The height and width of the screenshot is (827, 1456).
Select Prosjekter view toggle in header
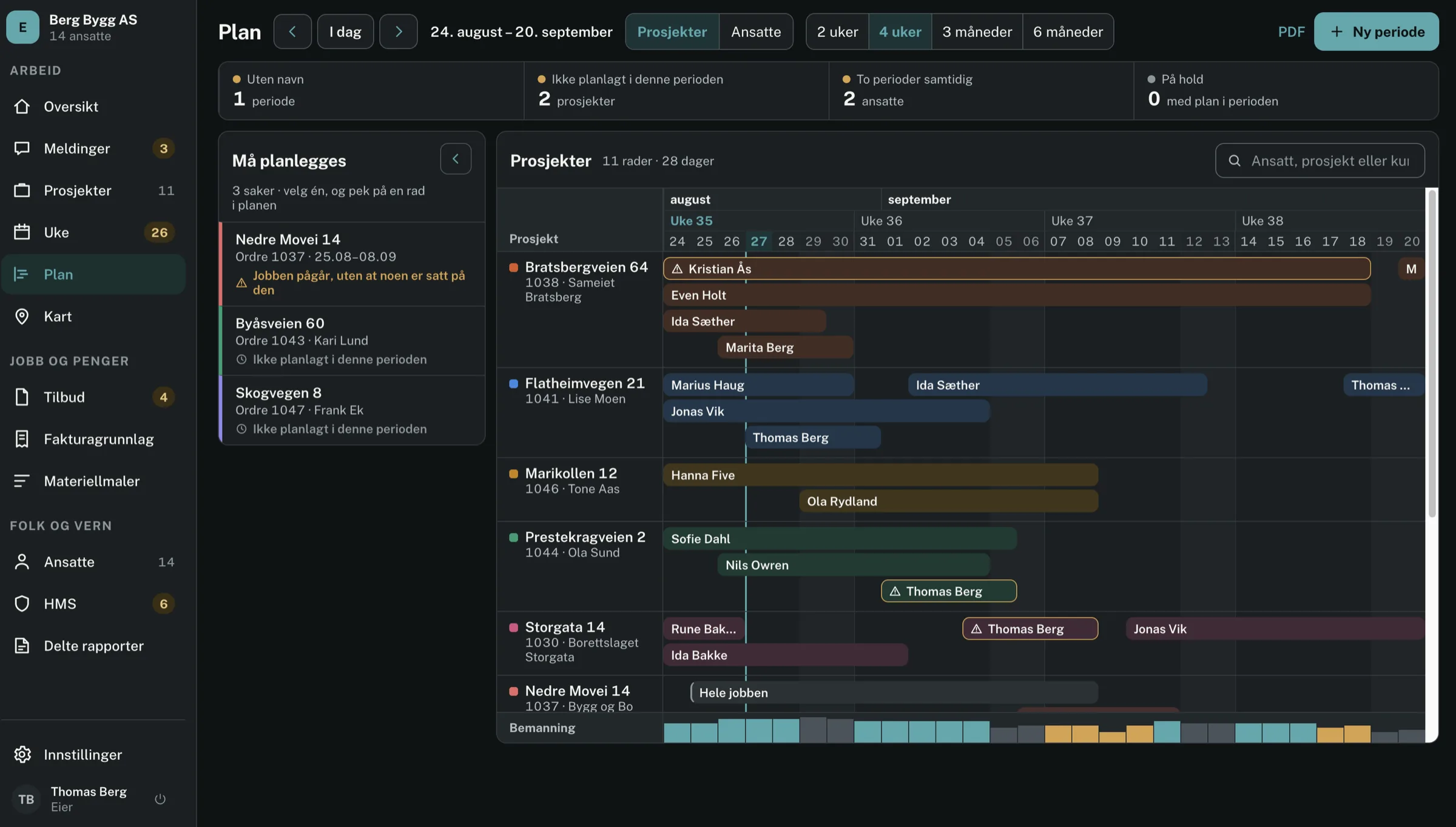coord(672,31)
